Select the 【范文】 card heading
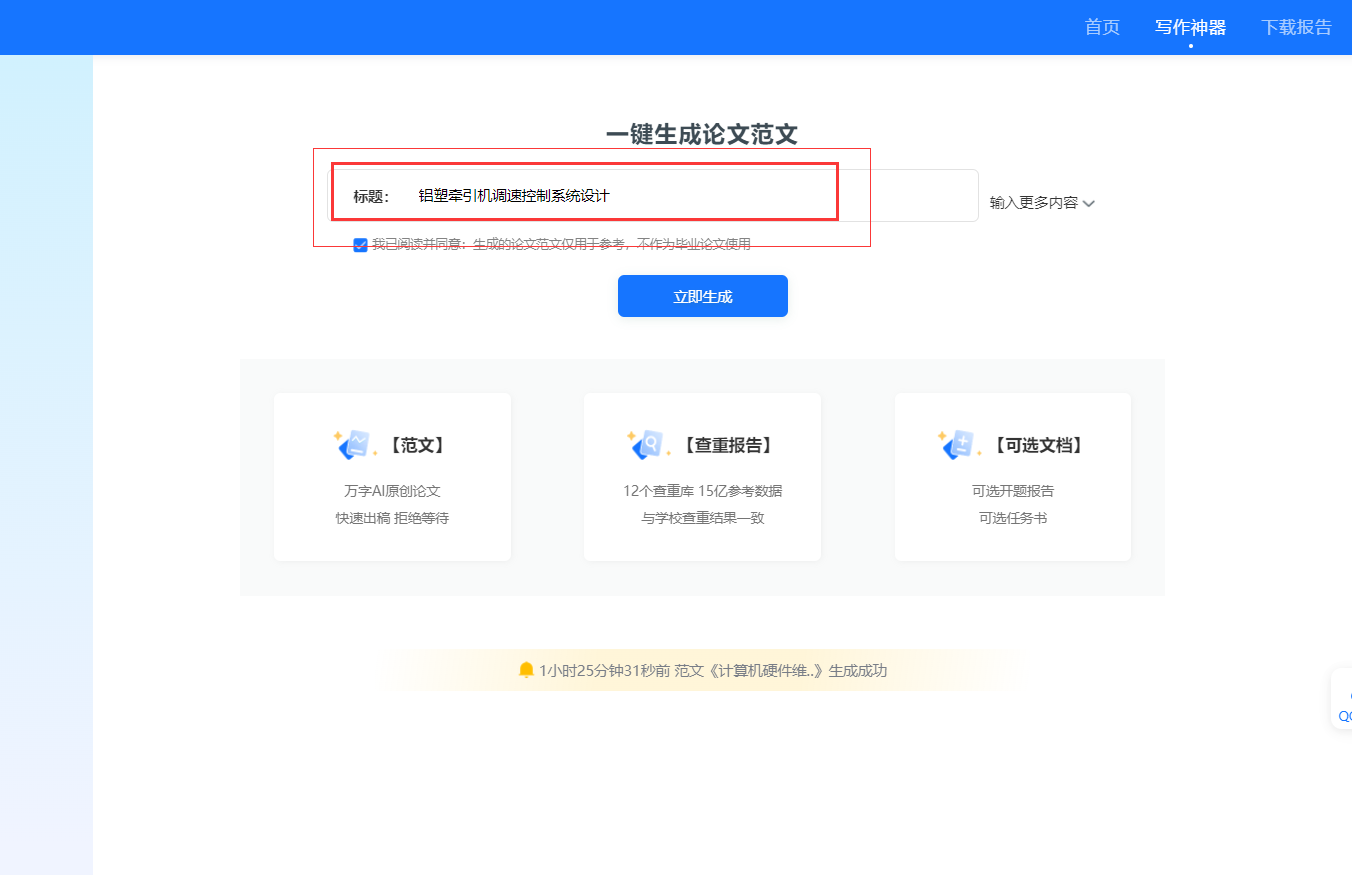This screenshot has height=875, width=1352. [x=418, y=446]
